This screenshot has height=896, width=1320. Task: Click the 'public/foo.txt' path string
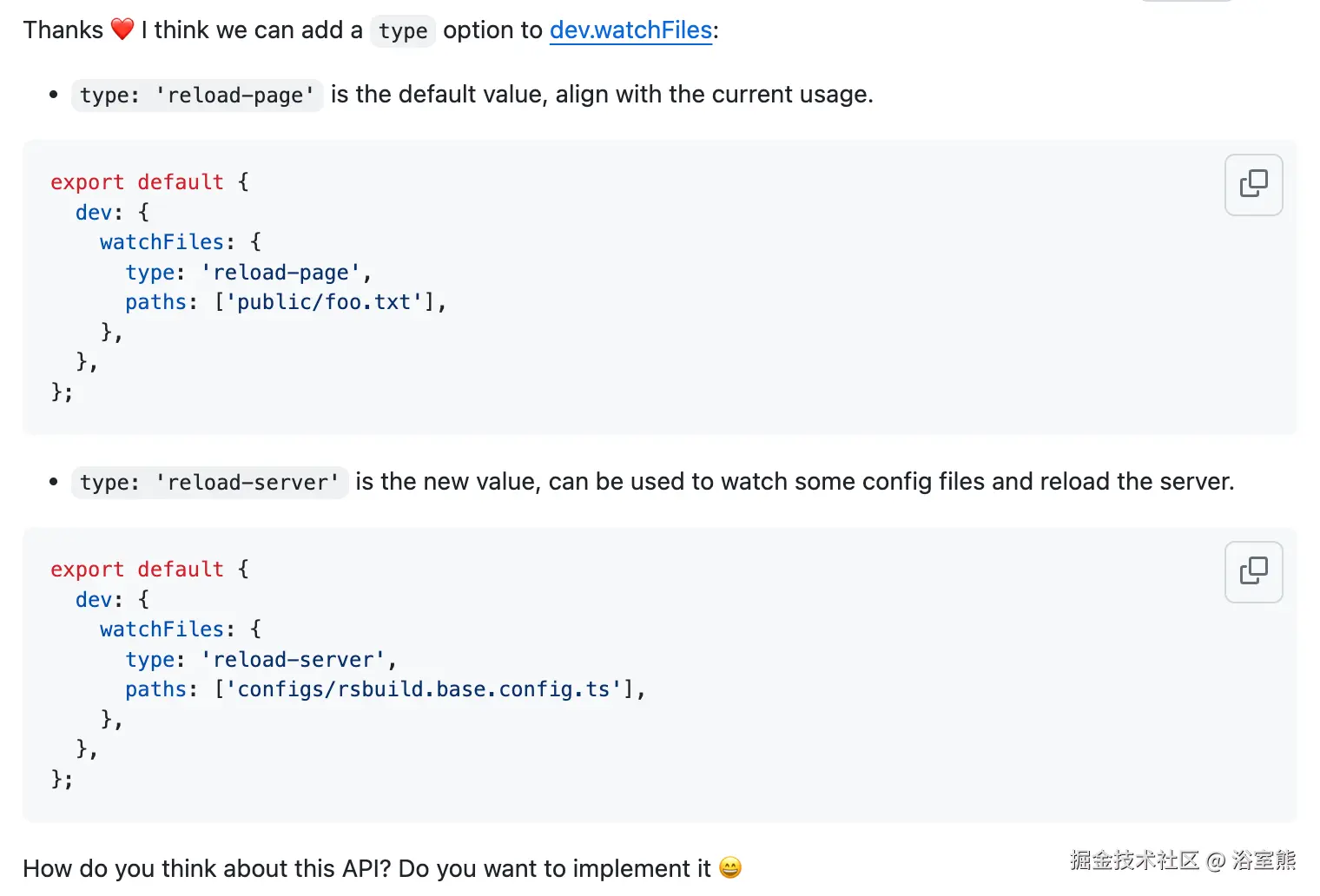tap(325, 302)
